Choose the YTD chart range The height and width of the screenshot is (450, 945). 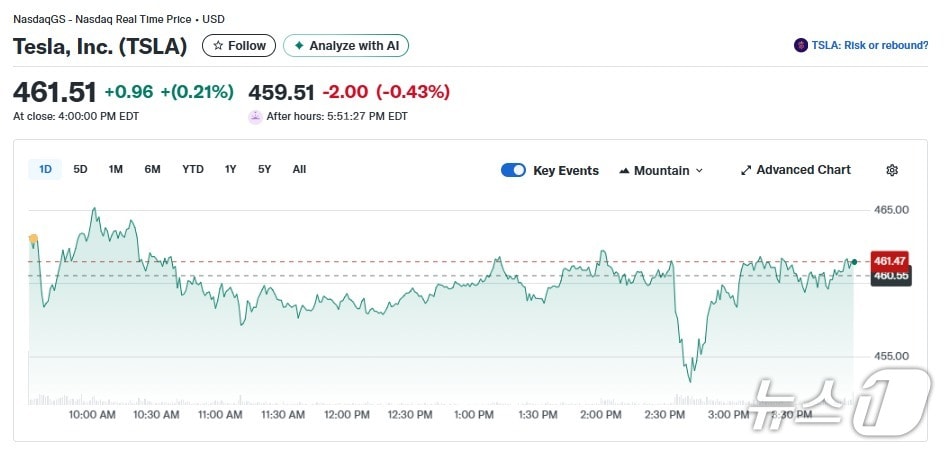point(193,169)
